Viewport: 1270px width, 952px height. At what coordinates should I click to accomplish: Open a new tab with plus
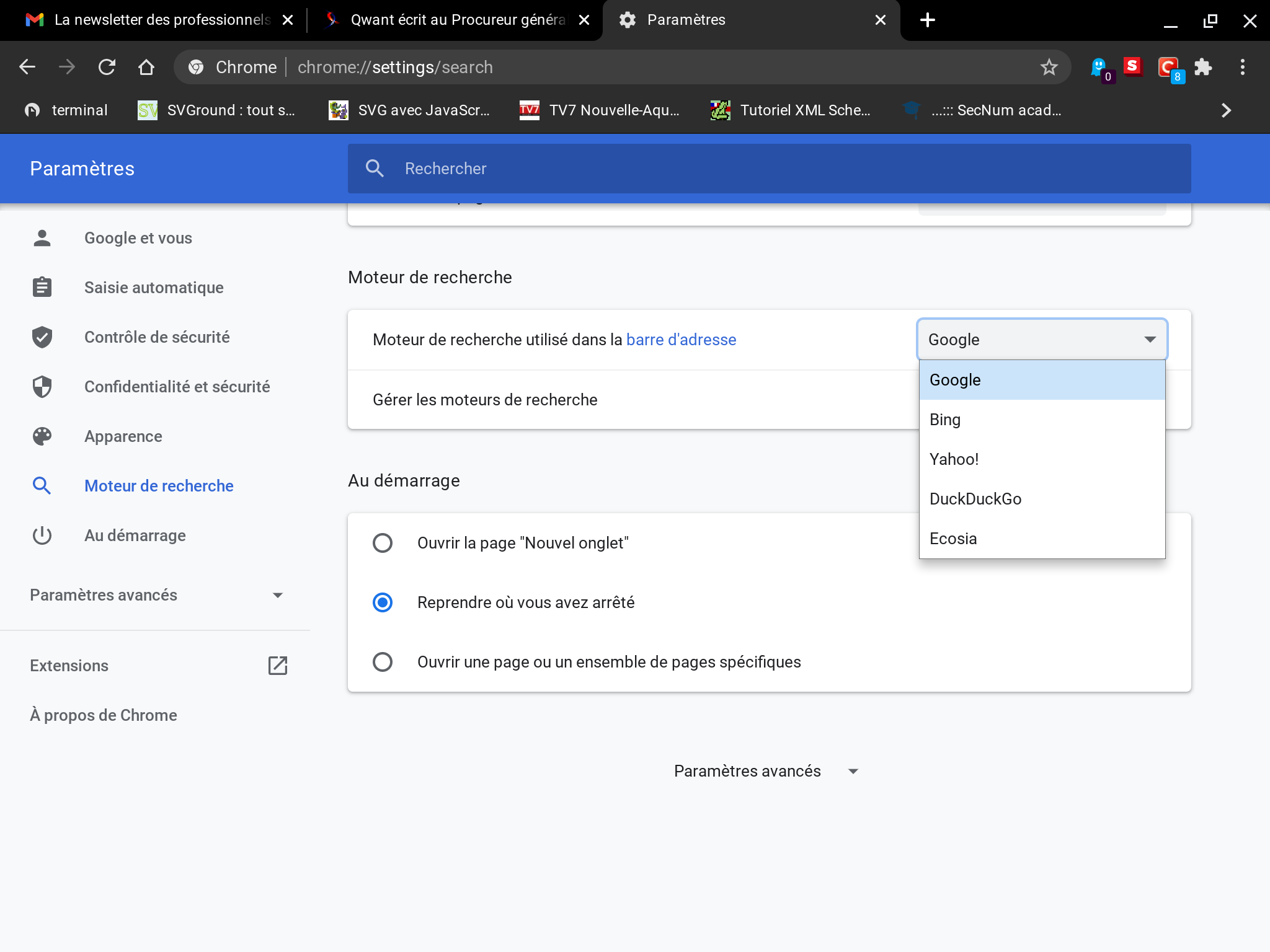point(928,20)
